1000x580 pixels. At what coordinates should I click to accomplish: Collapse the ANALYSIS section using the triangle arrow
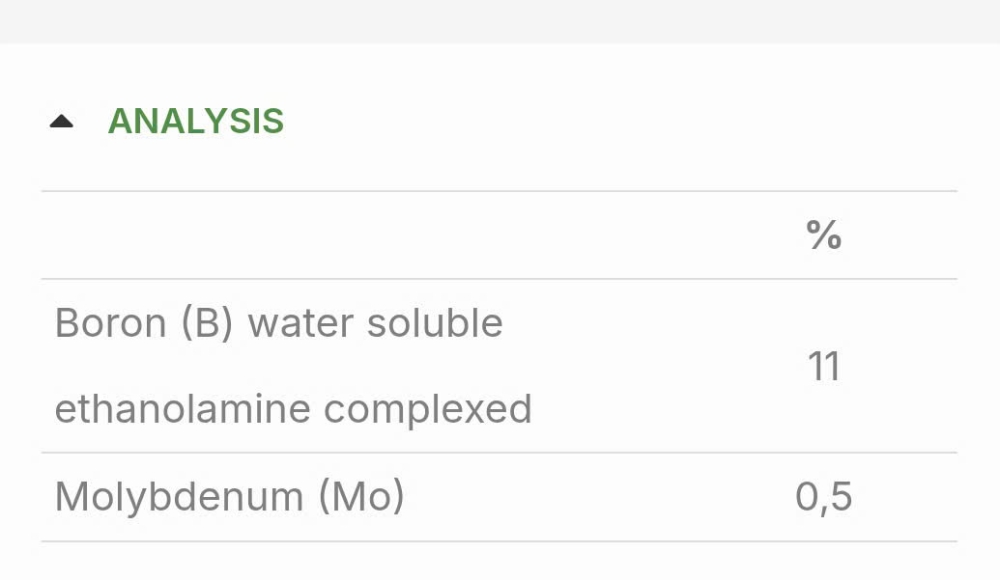[61, 121]
